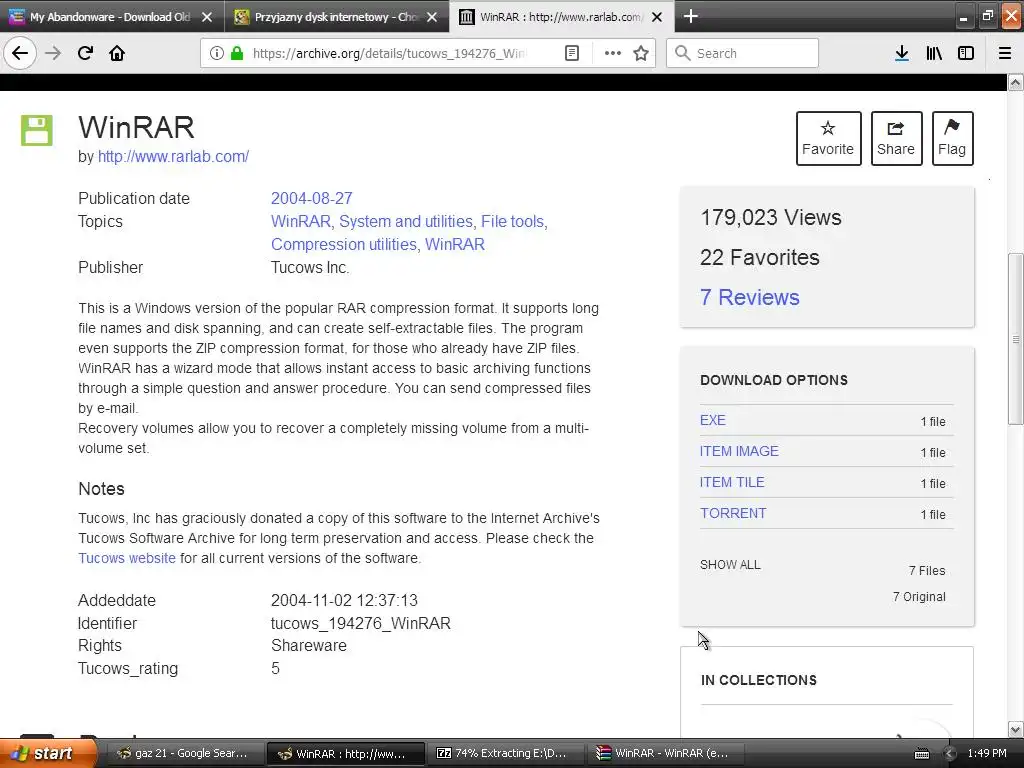Show site information icon in address bar
The width and height of the screenshot is (1024, 768).
[x=216, y=53]
